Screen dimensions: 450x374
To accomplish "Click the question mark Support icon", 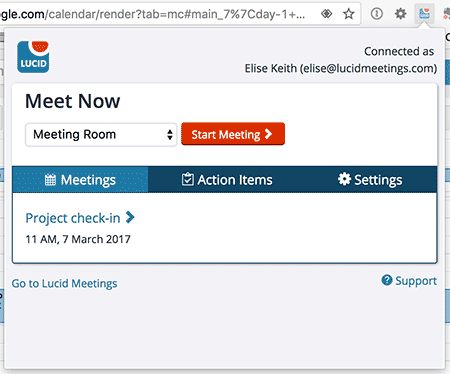I will (387, 280).
